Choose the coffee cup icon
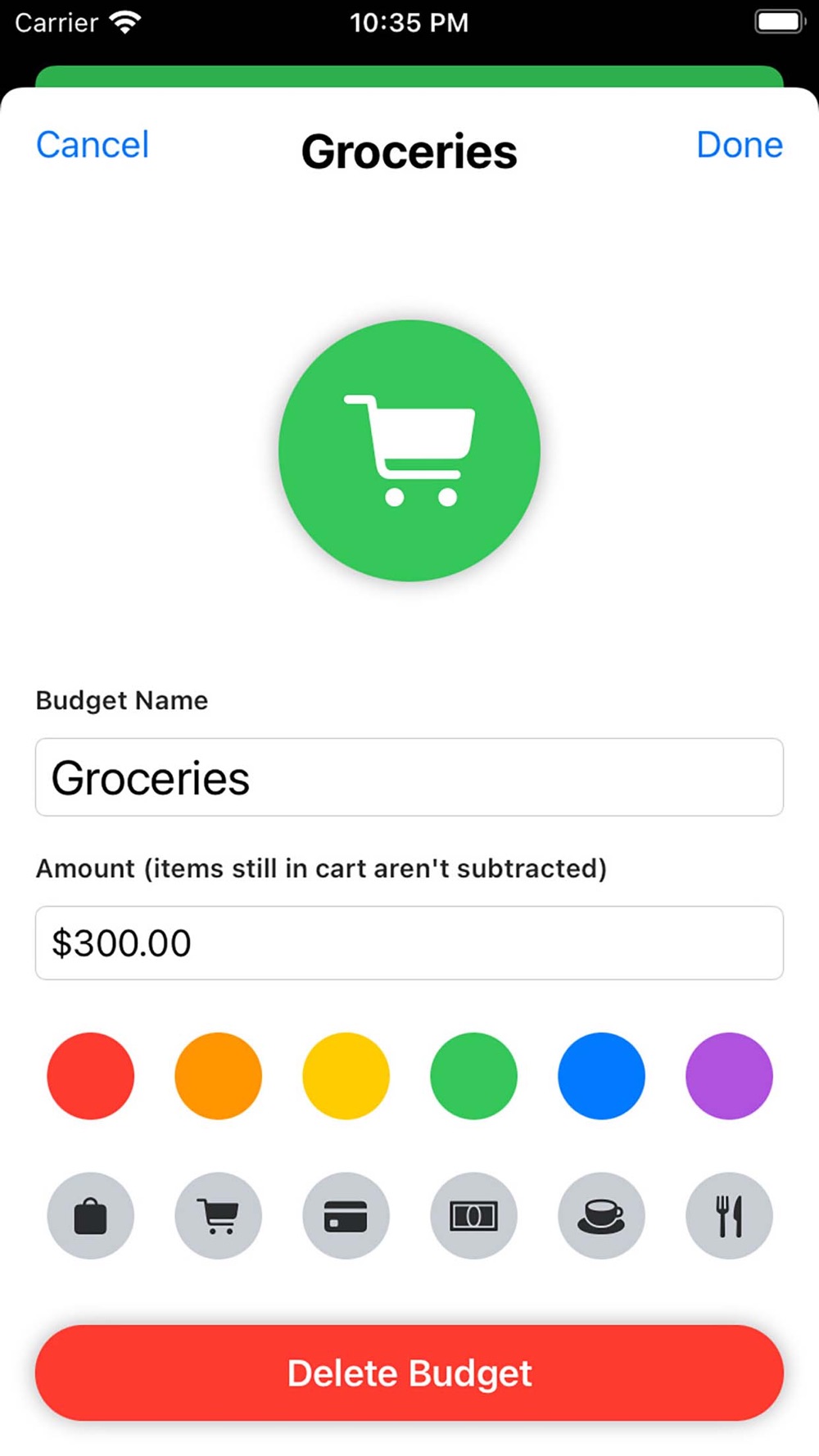The width and height of the screenshot is (819, 1456). [602, 1216]
